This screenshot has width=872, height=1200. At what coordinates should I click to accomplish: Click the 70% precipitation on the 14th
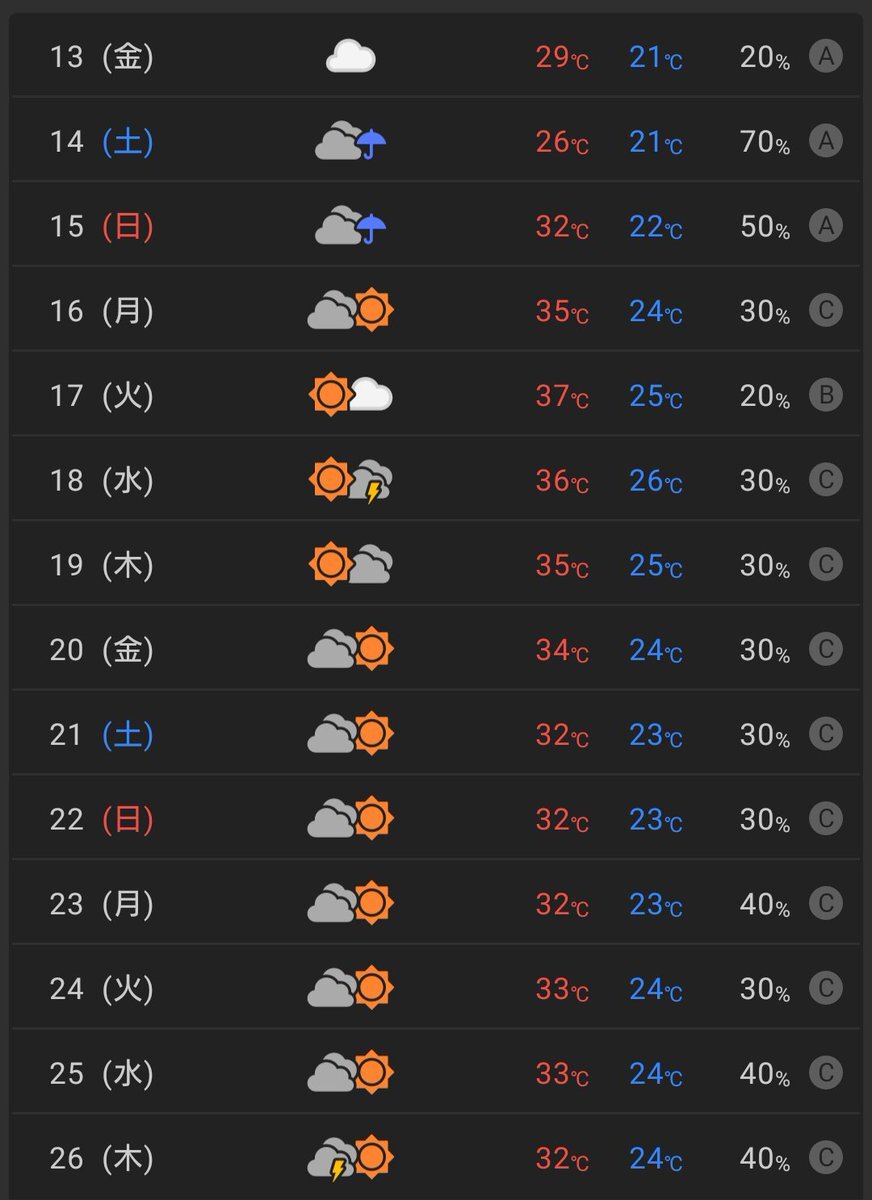tap(765, 142)
